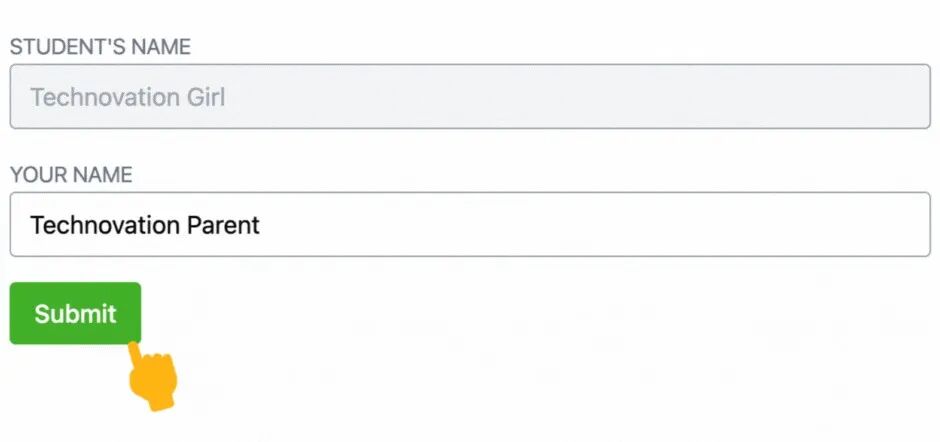Screen dimensions: 940x442
Task: Place cursor after the word "Parent"
Action: point(261,225)
